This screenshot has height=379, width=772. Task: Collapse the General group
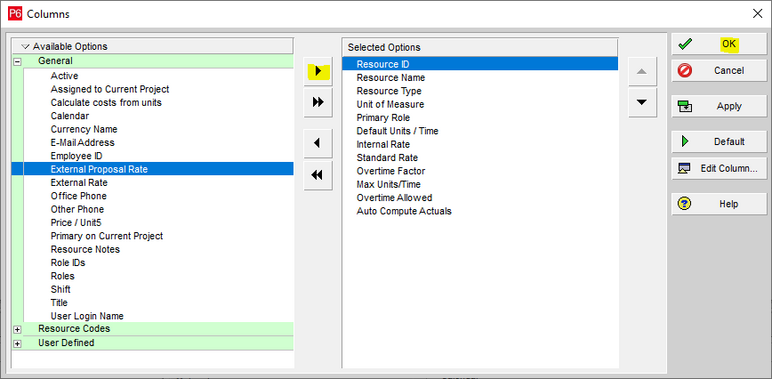click(17, 62)
